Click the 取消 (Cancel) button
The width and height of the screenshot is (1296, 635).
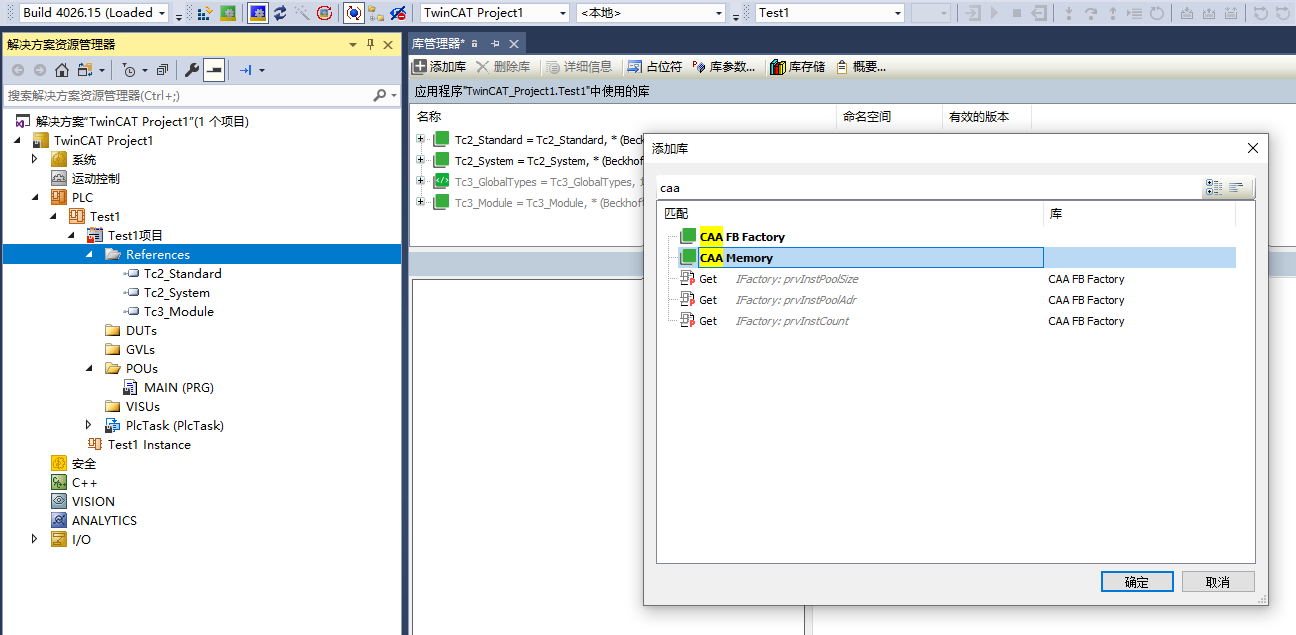tap(1217, 582)
